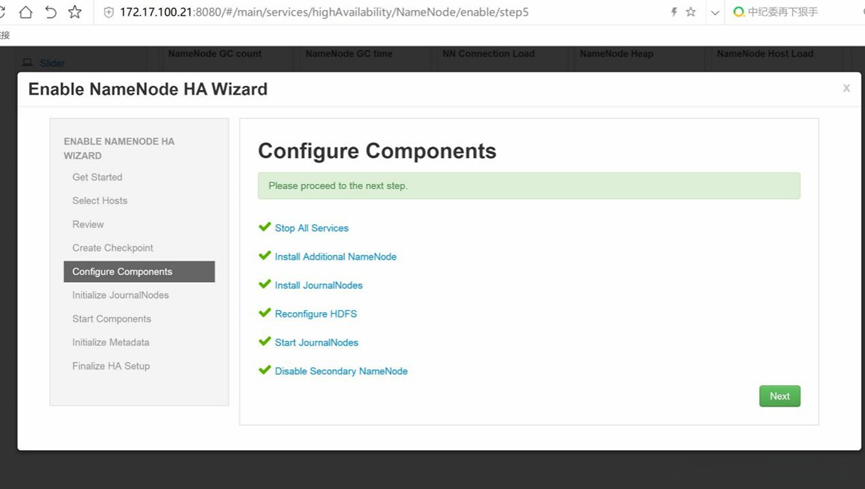Click the lightning bolt speed icon
865x489 pixels.
tap(673, 12)
